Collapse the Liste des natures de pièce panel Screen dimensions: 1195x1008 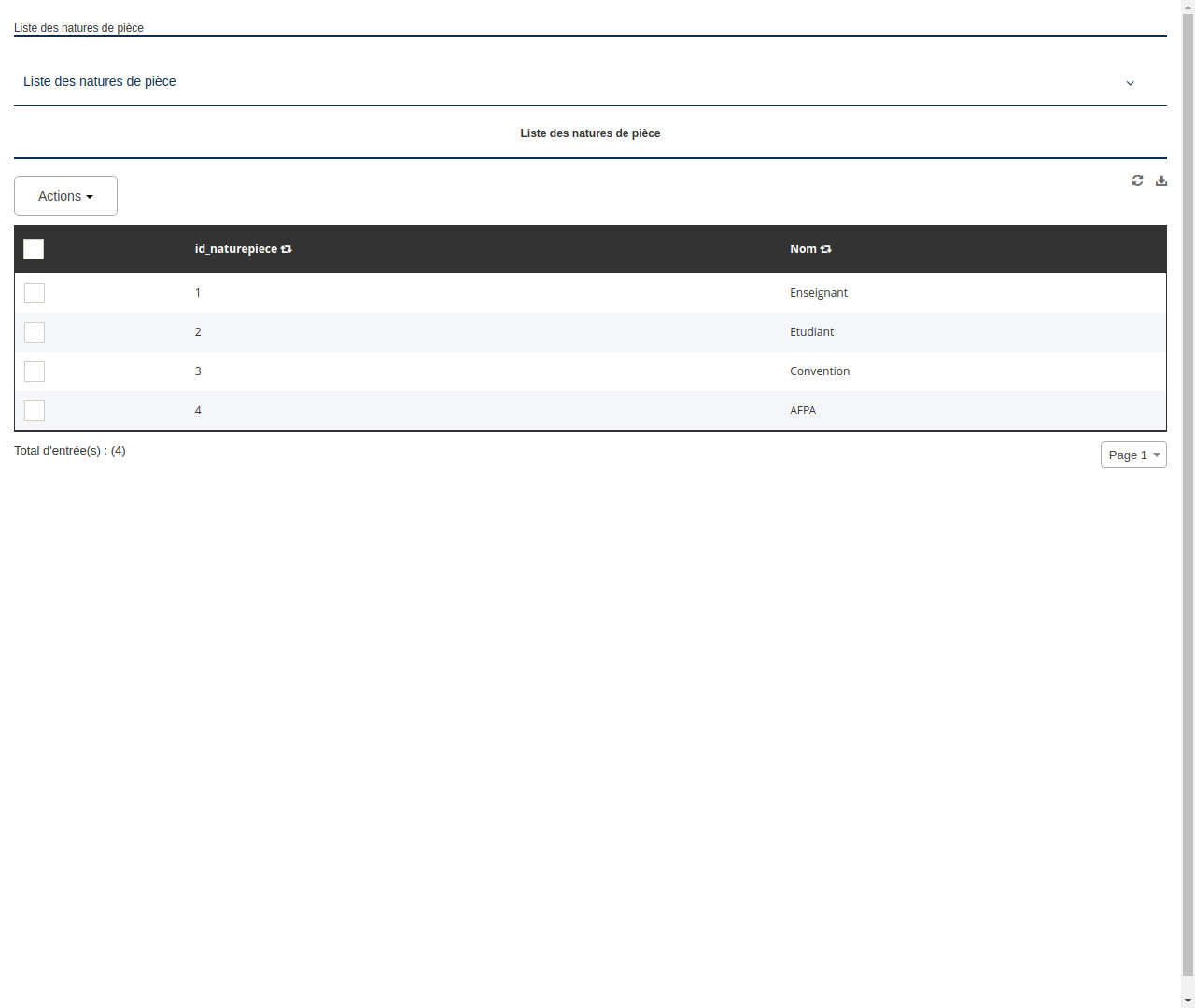pos(1130,83)
